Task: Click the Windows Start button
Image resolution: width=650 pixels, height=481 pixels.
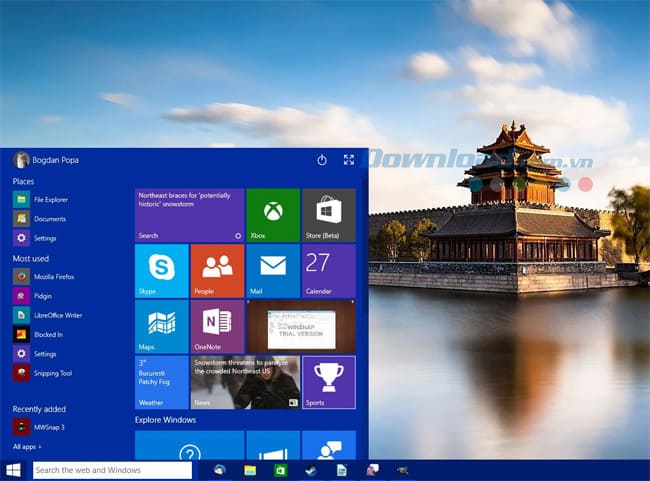Action: tap(14, 469)
